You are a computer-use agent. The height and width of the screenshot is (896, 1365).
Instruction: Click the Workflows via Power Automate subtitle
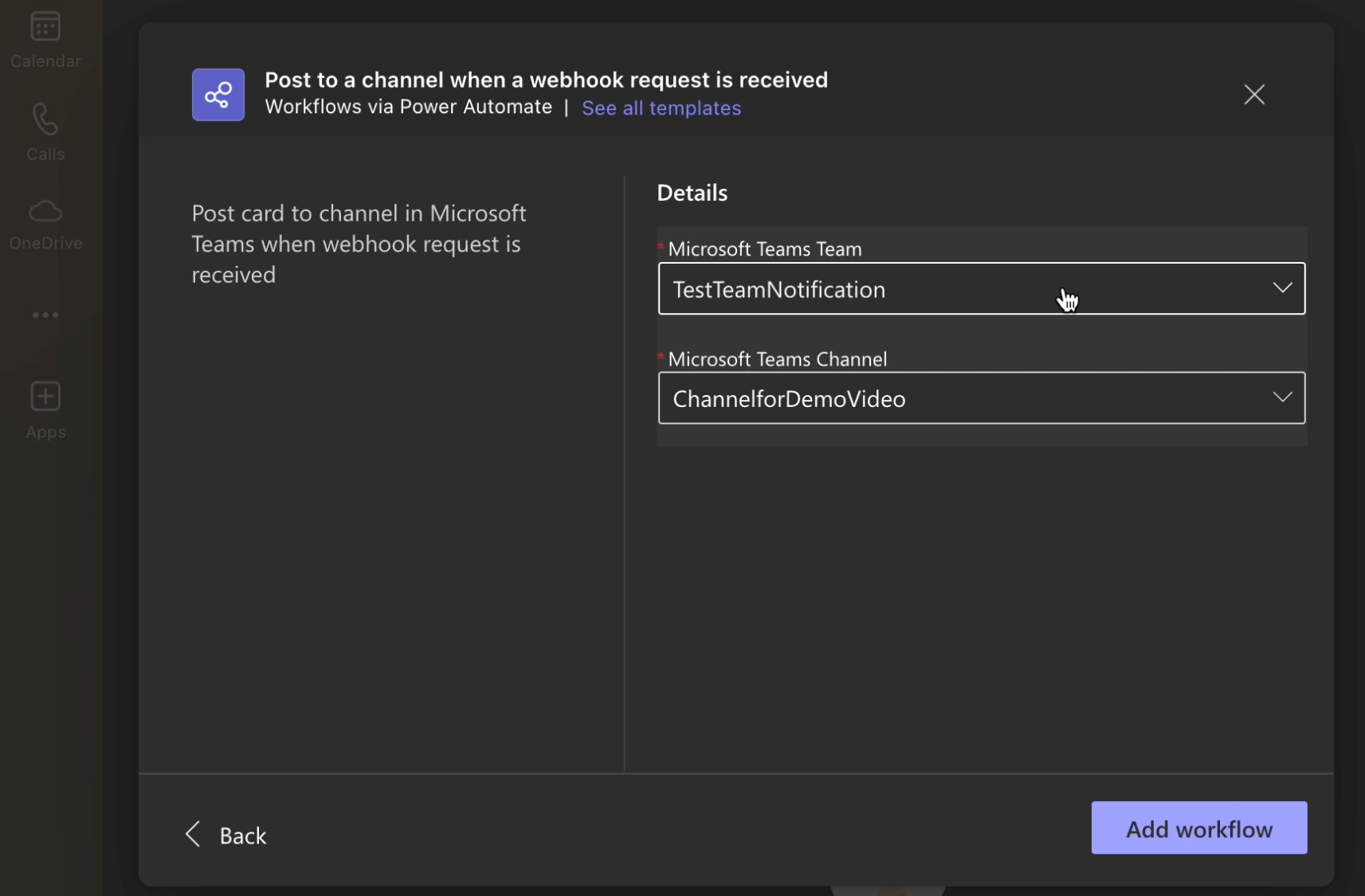pyautogui.click(x=408, y=107)
